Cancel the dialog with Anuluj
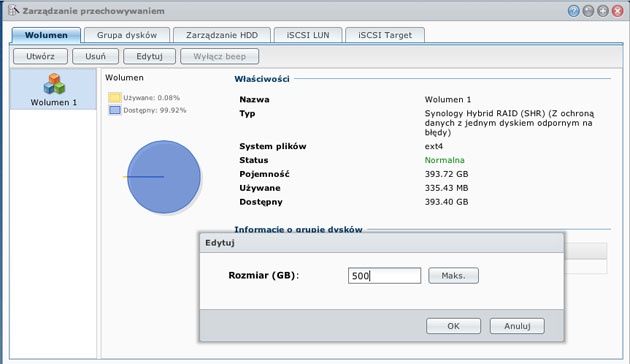Screen dimensions: 630x364 pyautogui.click(x=517, y=326)
